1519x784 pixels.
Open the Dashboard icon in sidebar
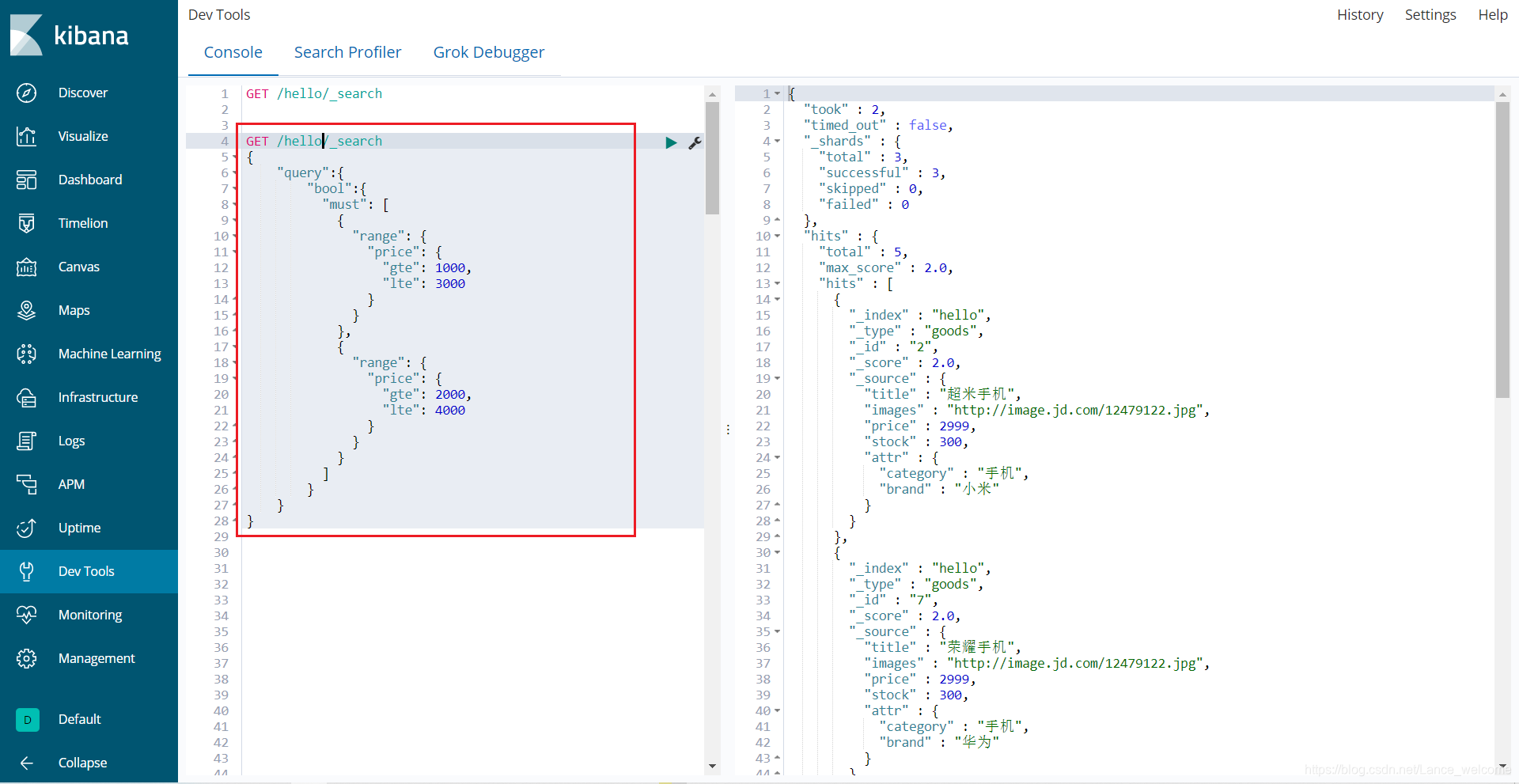(x=26, y=180)
